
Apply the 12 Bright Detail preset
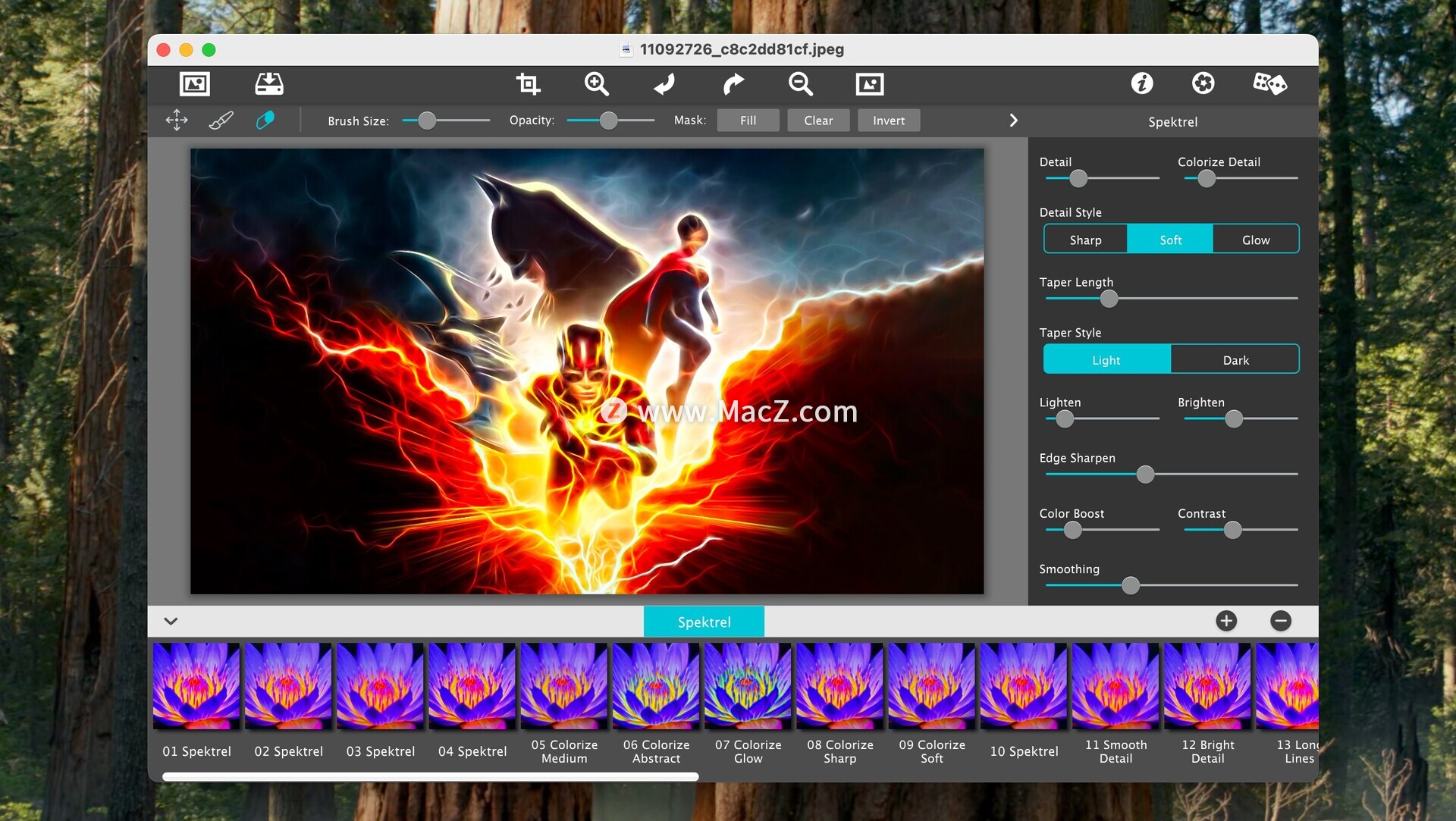(x=1207, y=686)
